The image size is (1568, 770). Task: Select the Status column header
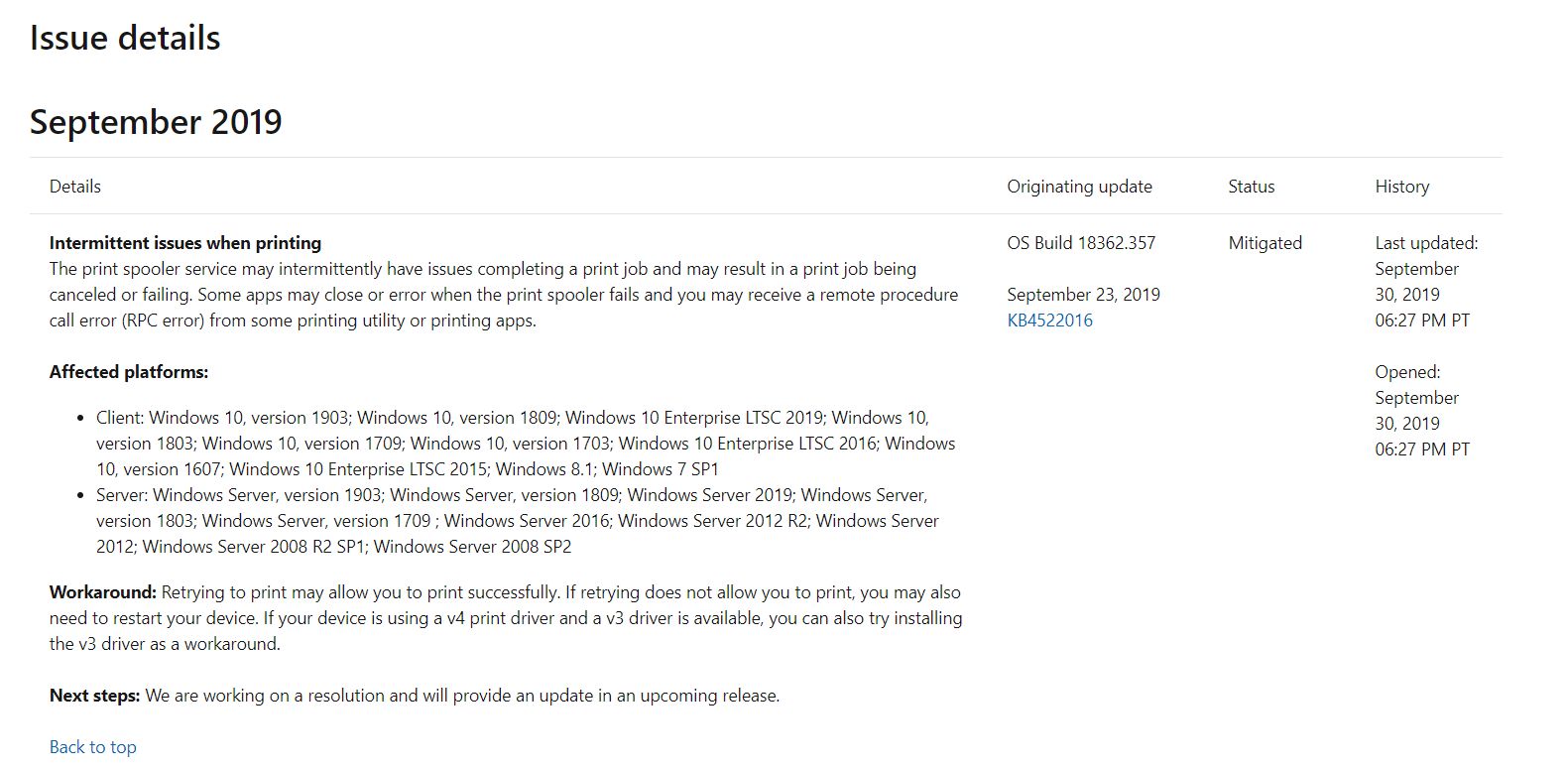coord(1252,187)
